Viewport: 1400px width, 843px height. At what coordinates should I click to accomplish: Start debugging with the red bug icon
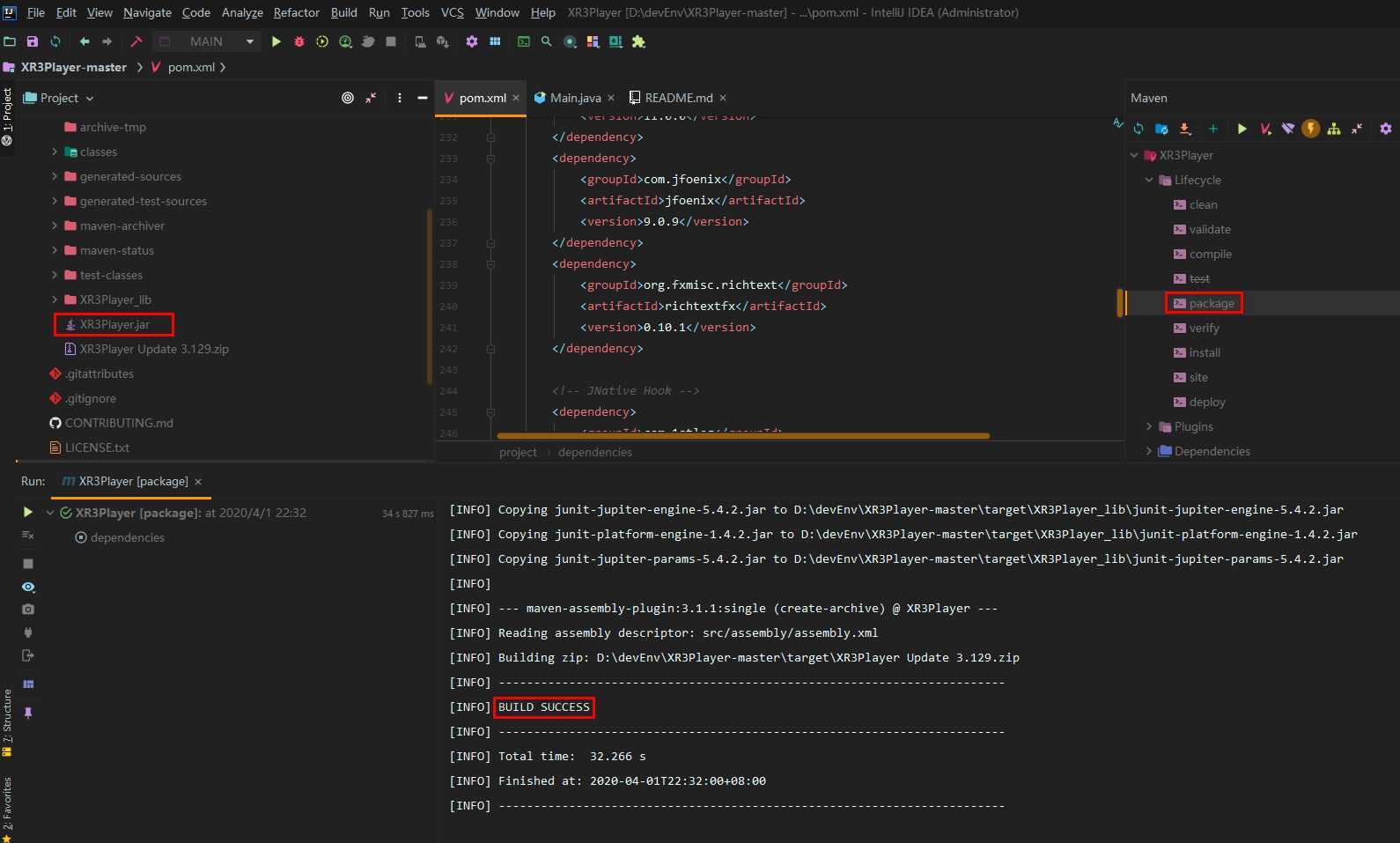click(x=299, y=41)
